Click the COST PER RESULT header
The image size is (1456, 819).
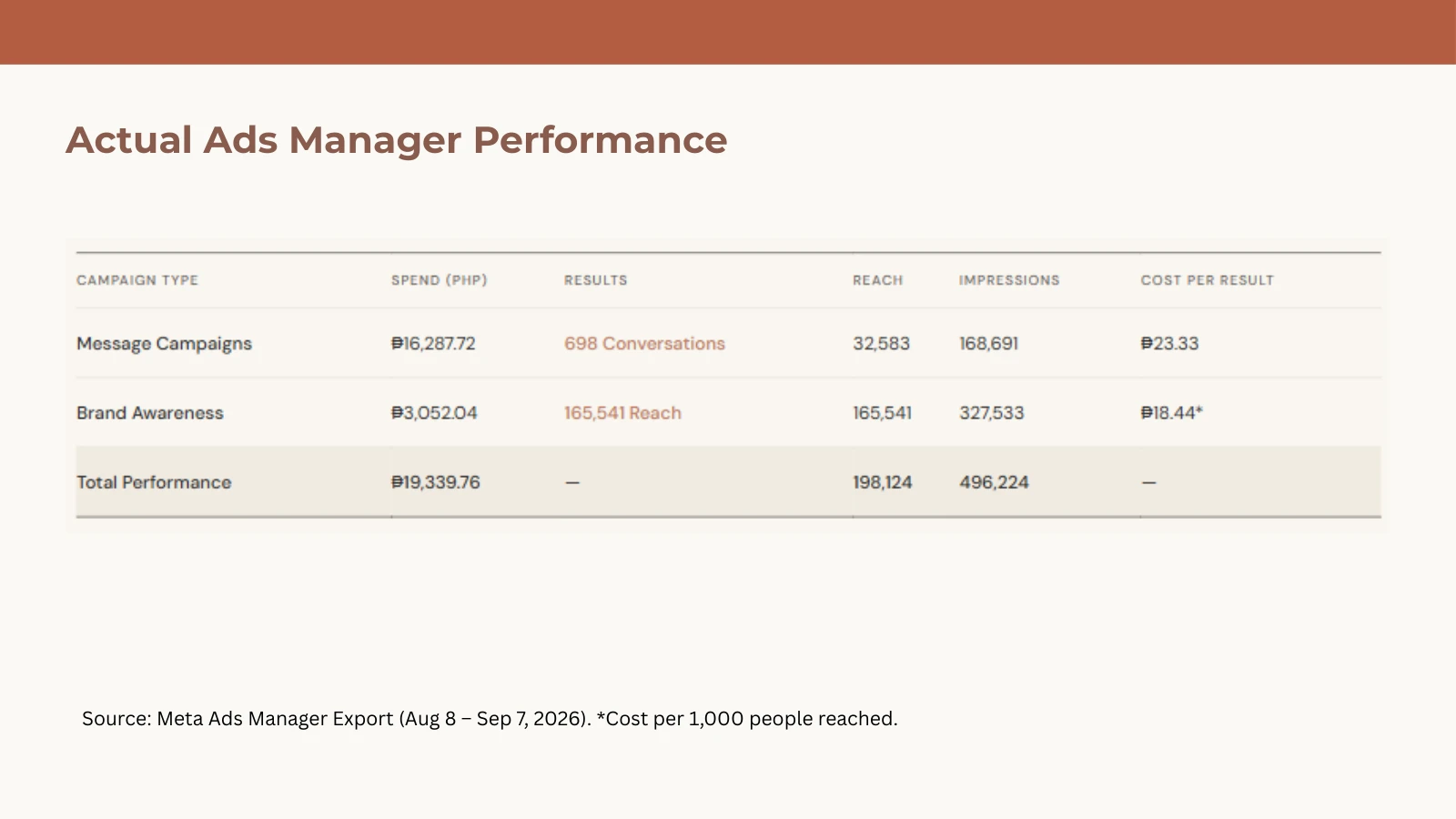1208,280
